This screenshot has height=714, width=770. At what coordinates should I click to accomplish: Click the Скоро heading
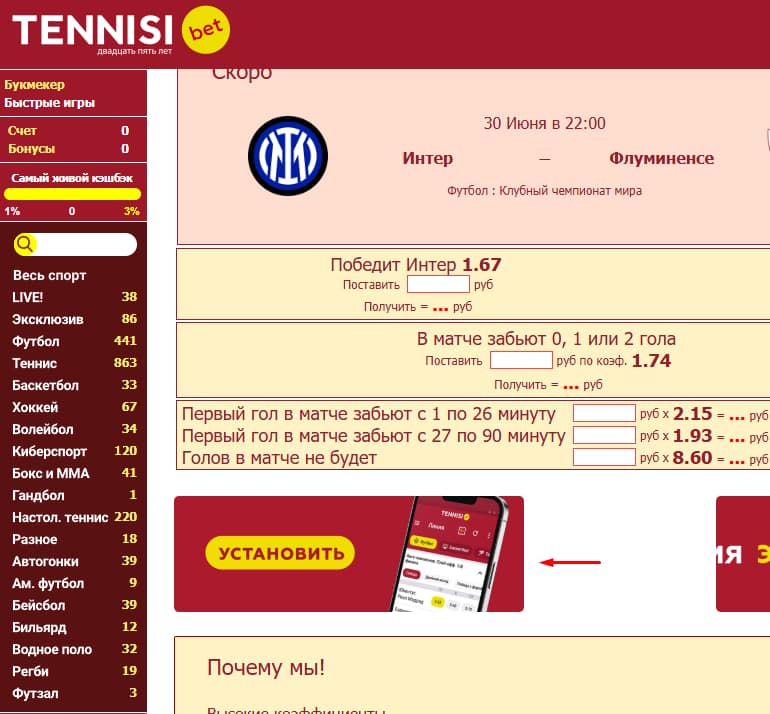(x=242, y=74)
